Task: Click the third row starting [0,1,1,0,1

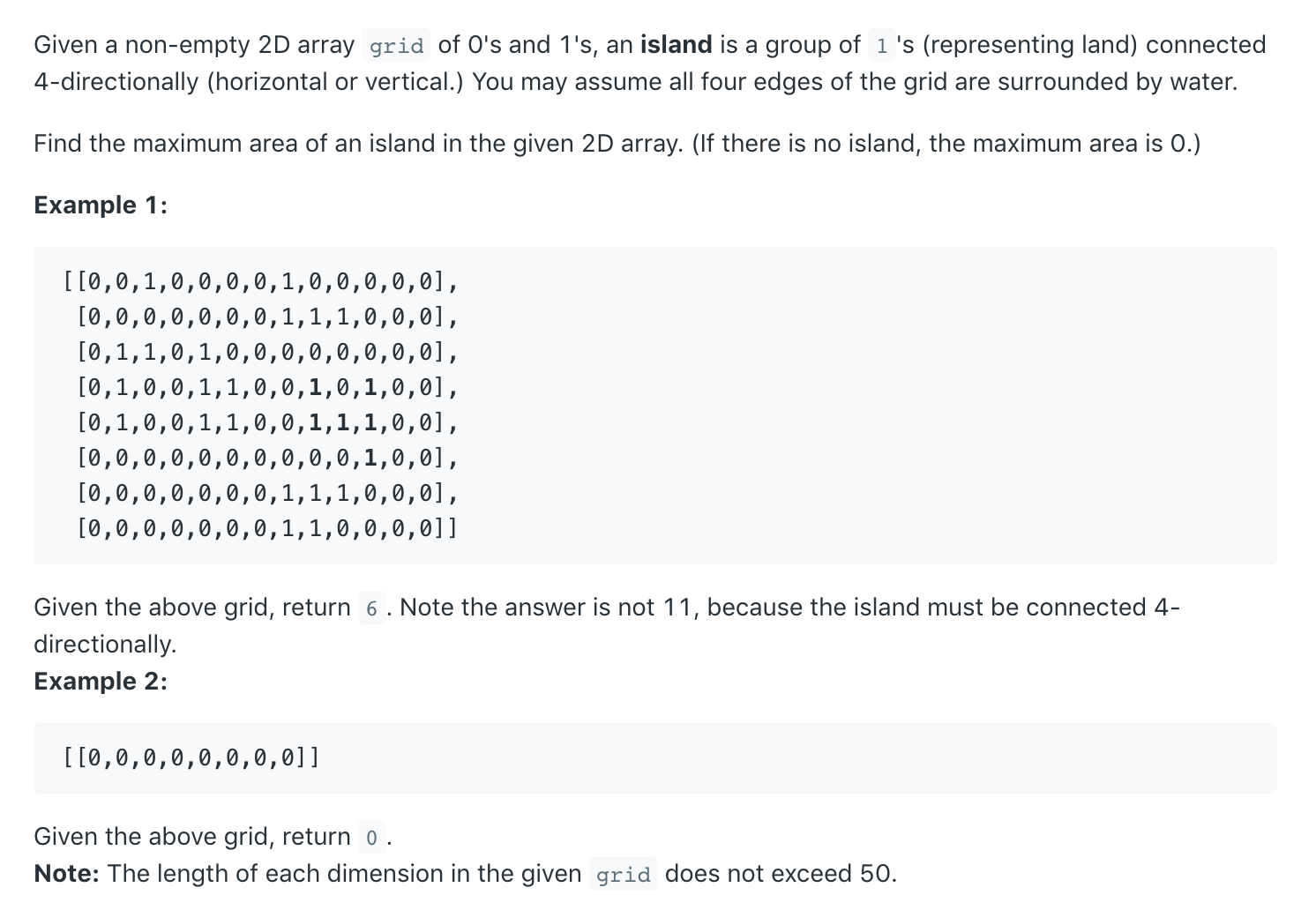Action: pyautogui.click(x=267, y=353)
